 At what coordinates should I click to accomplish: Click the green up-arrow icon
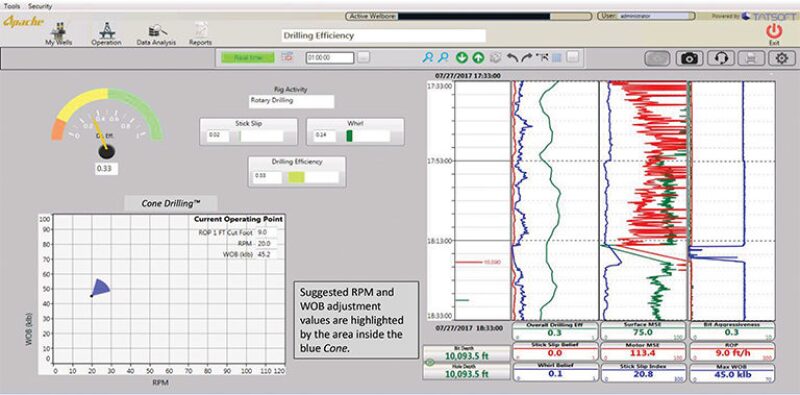pyautogui.click(x=478, y=58)
